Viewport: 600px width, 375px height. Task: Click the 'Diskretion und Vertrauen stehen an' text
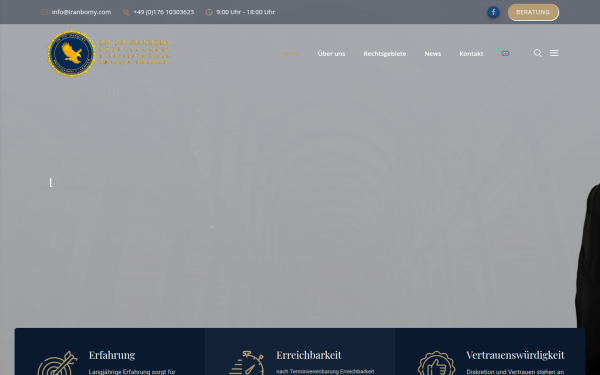pyautogui.click(x=515, y=372)
